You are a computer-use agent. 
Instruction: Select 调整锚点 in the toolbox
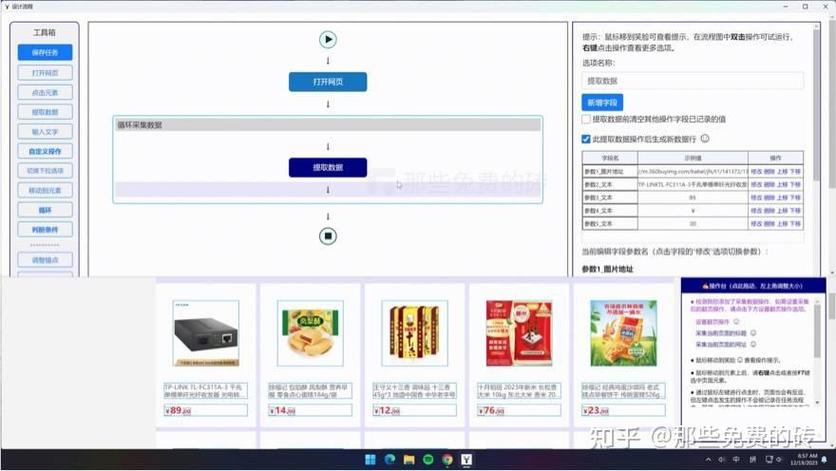45,260
